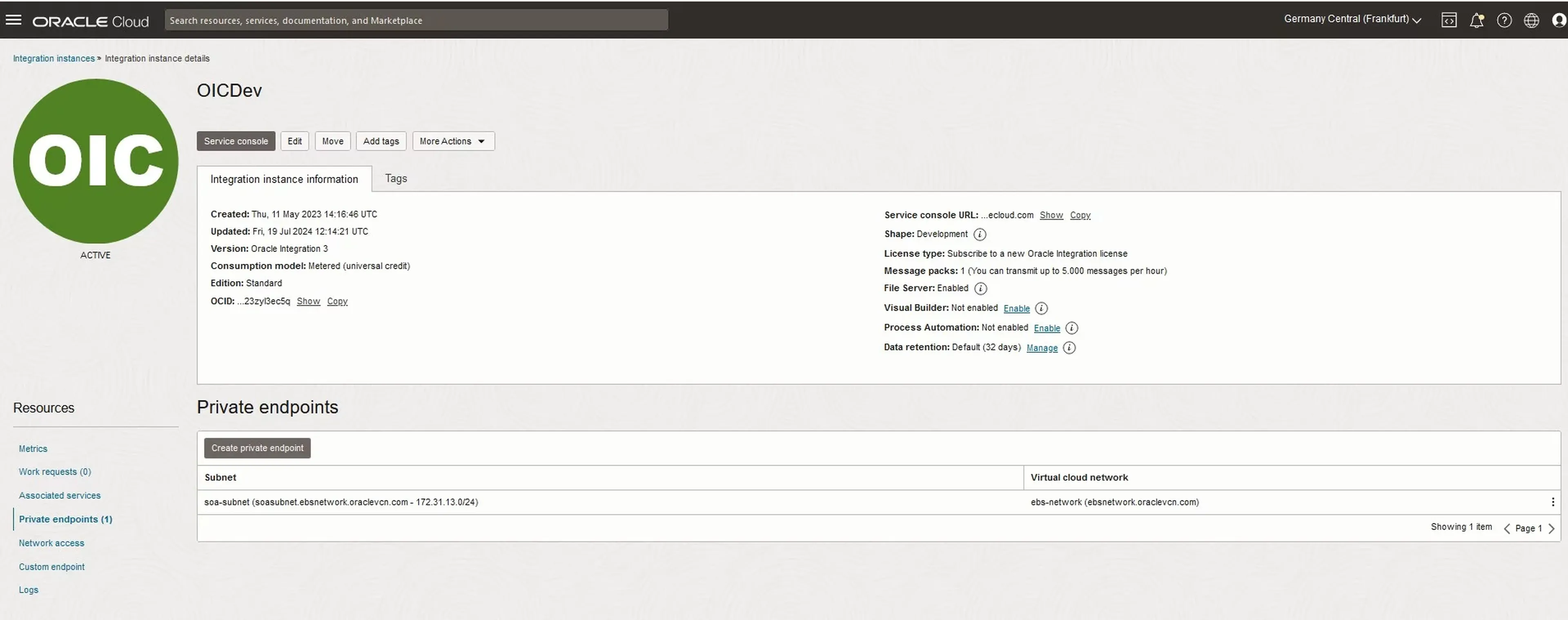The height and width of the screenshot is (620, 1568).
Task: Select Private endpoints (1) resource
Action: coord(65,520)
